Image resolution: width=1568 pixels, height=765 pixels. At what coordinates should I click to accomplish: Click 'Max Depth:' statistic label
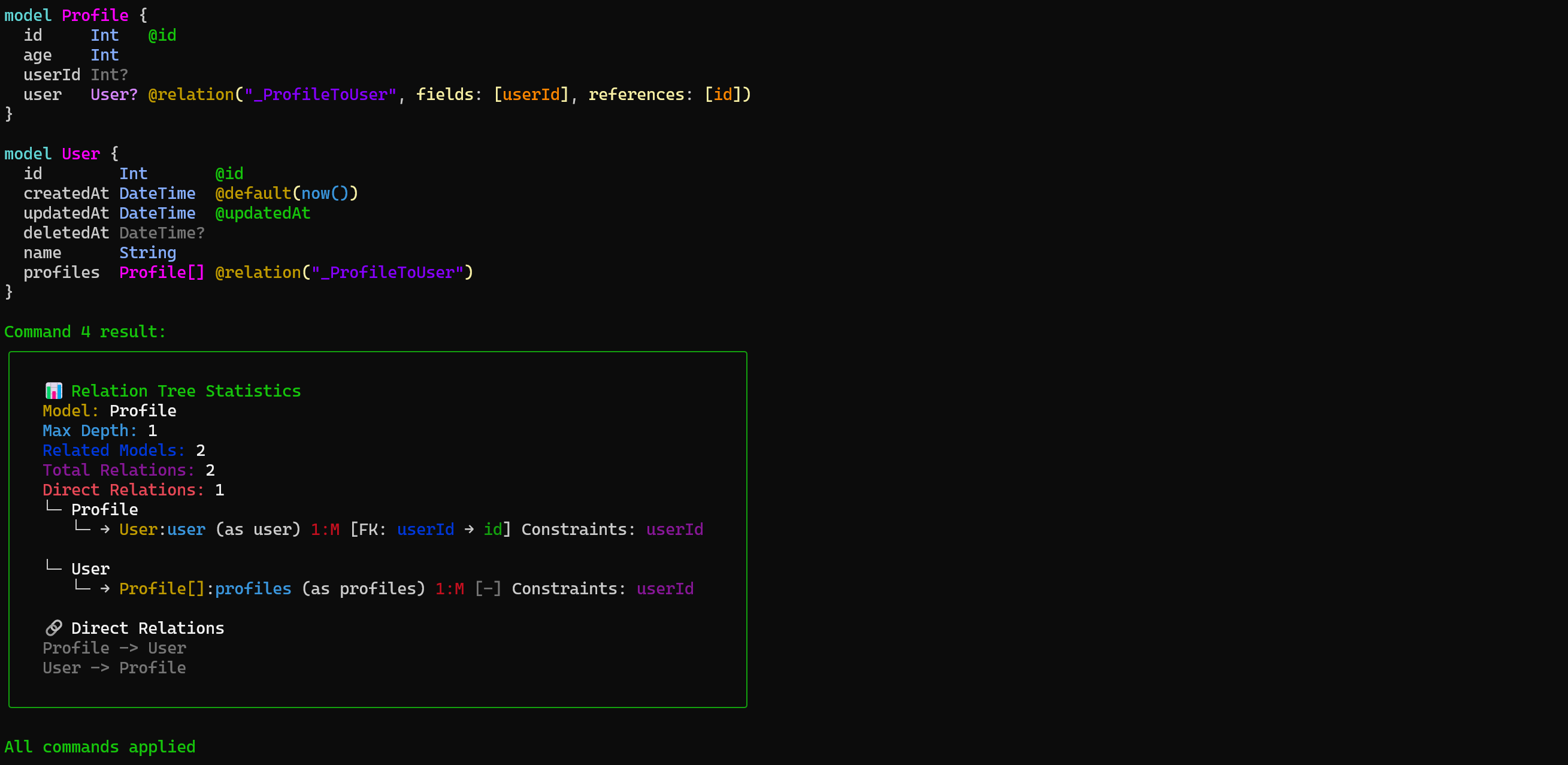pyautogui.click(x=89, y=430)
